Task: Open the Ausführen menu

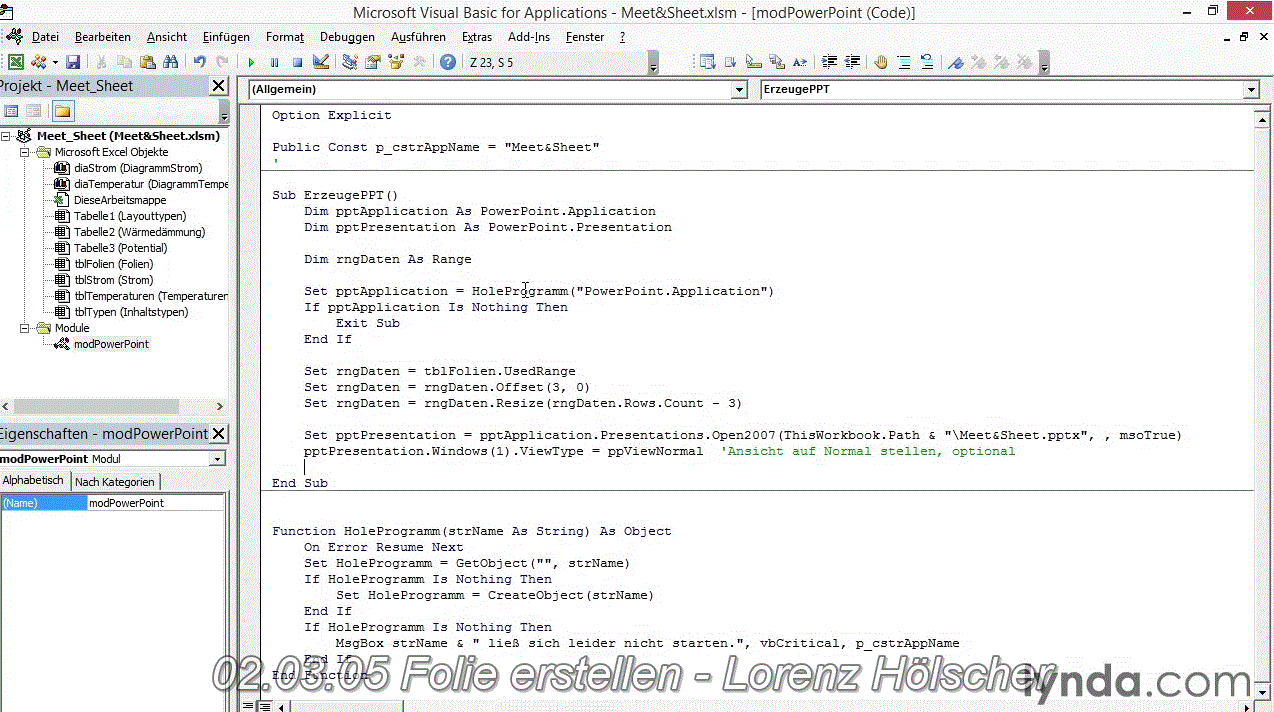Action: click(418, 37)
